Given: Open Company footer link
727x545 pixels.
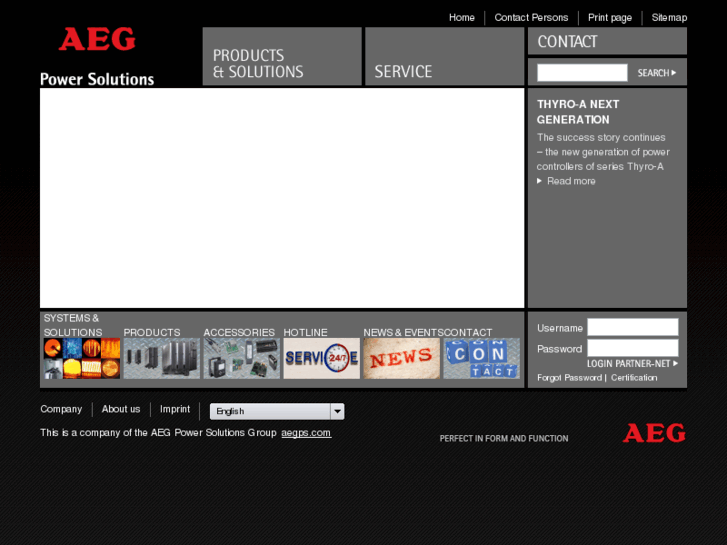Looking at the screenshot, I should point(61,409).
